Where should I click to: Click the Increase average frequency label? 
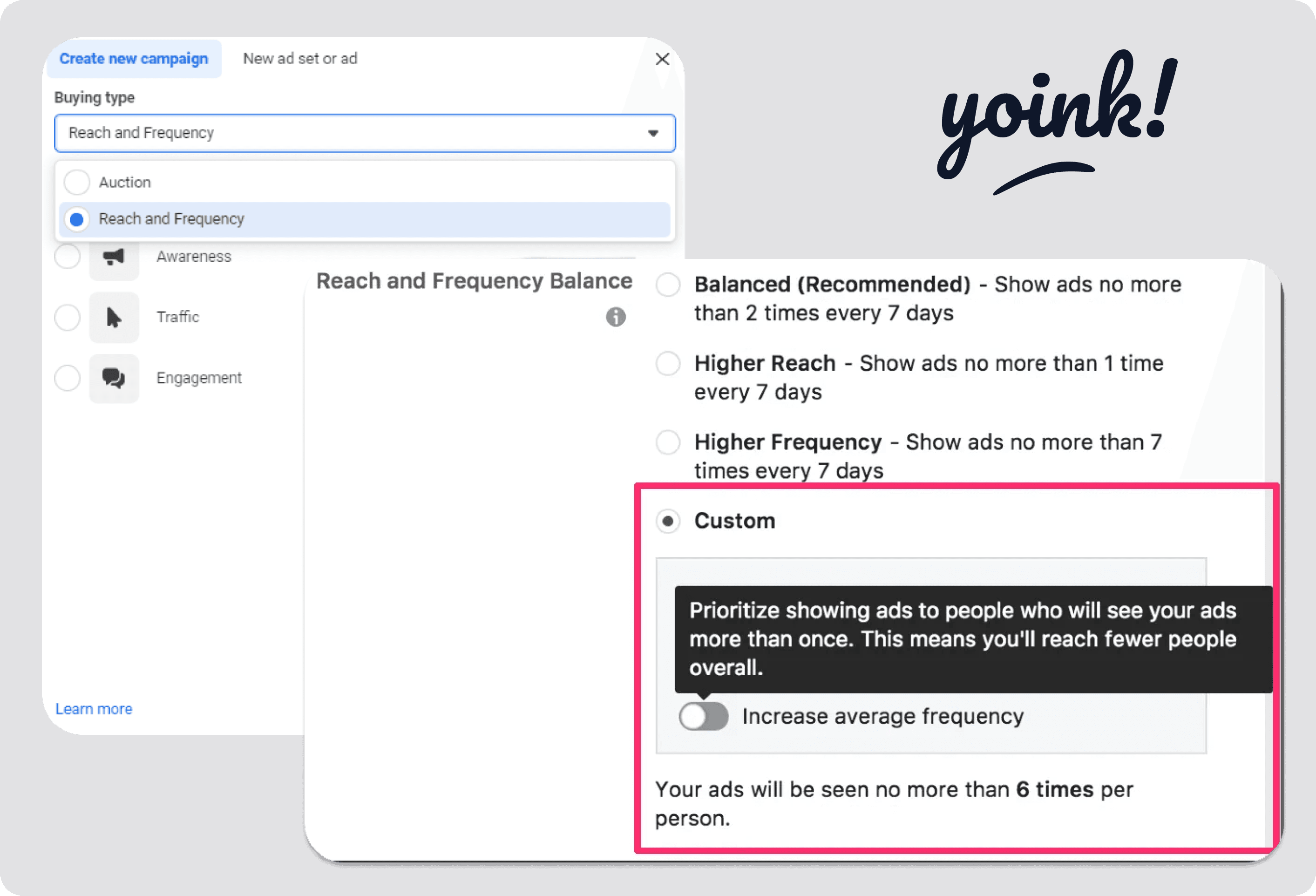[x=883, y=716]
